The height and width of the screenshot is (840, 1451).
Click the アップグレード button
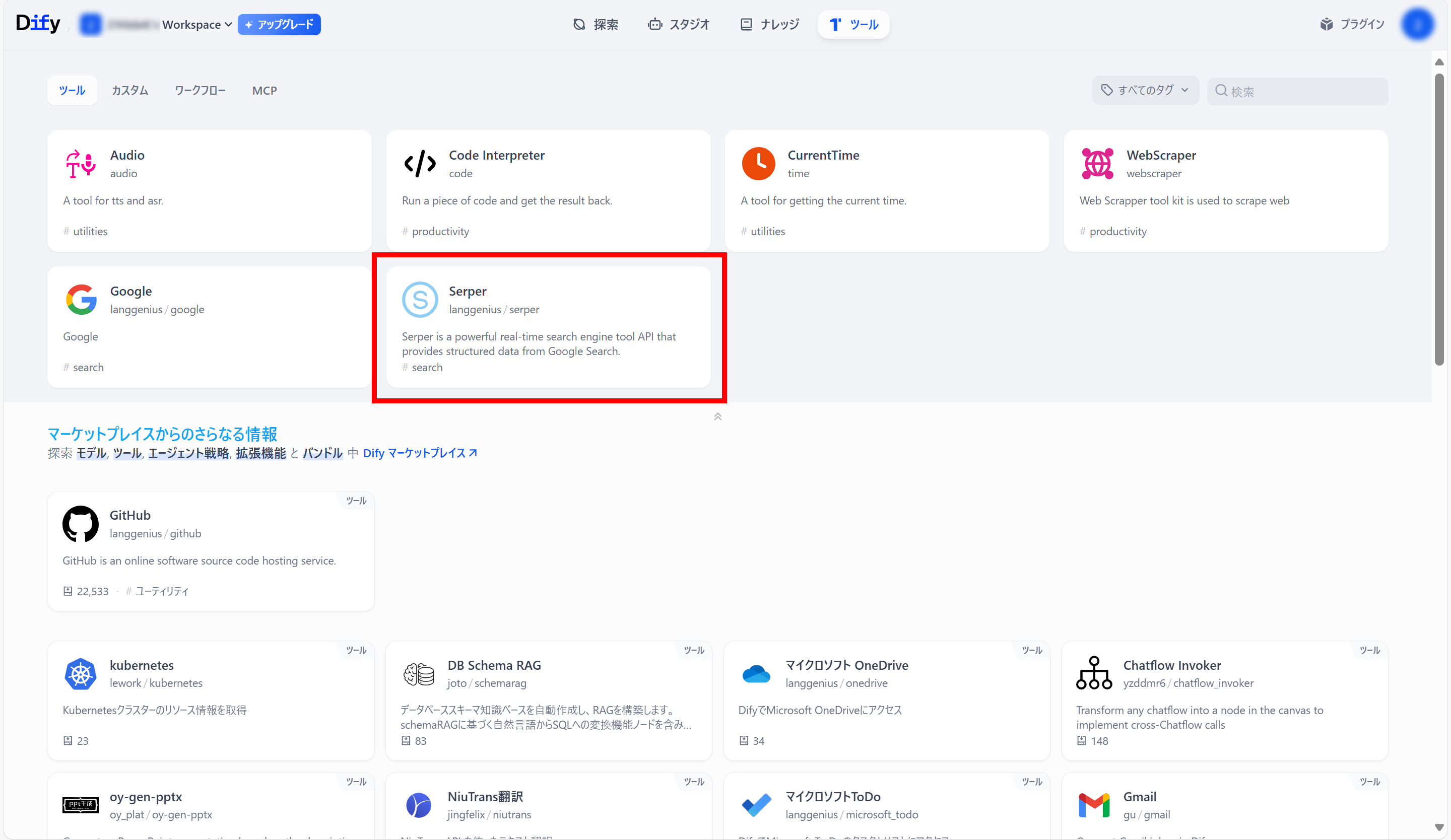[279, 25]
